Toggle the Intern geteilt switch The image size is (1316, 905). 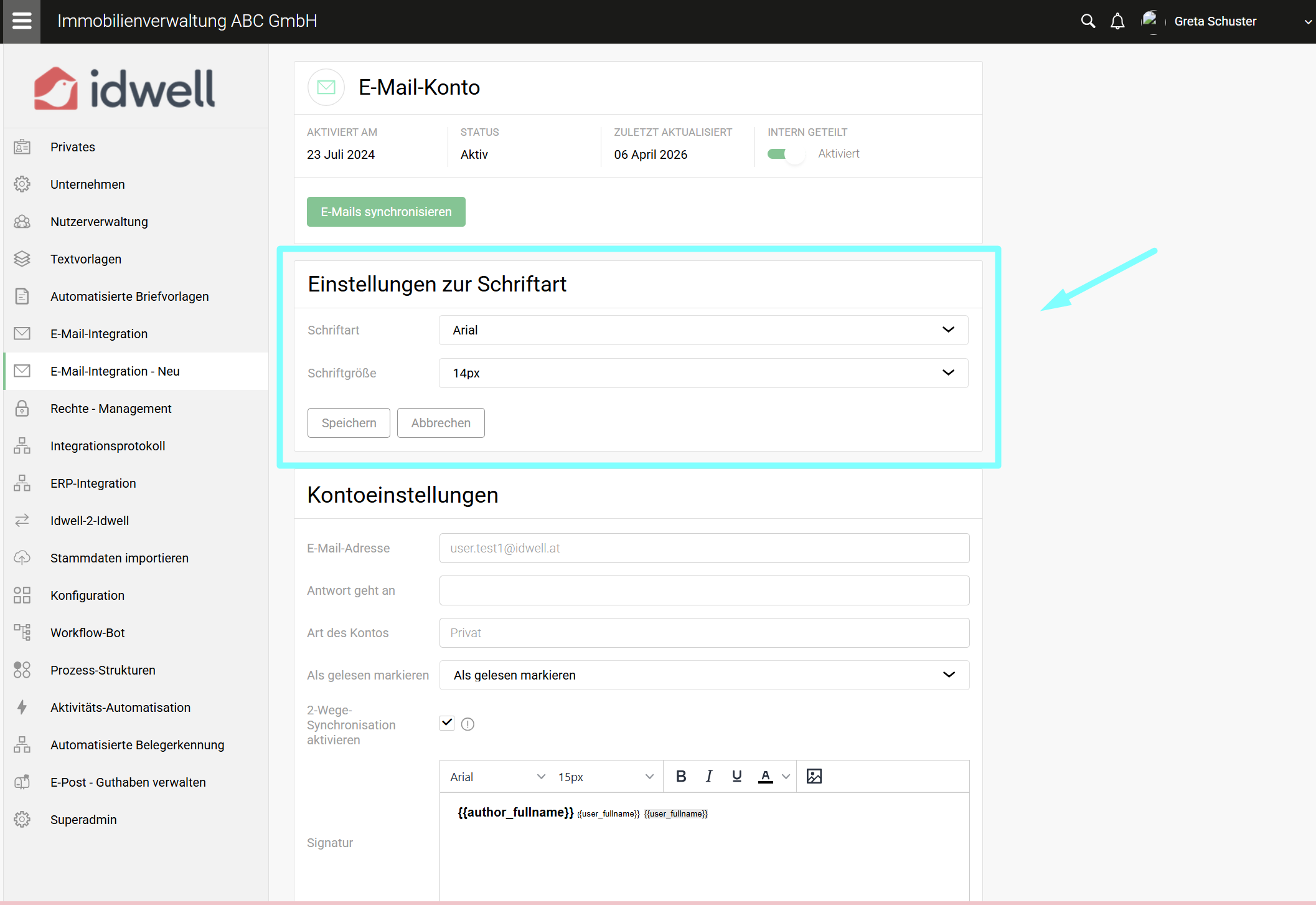pos(785,154)
